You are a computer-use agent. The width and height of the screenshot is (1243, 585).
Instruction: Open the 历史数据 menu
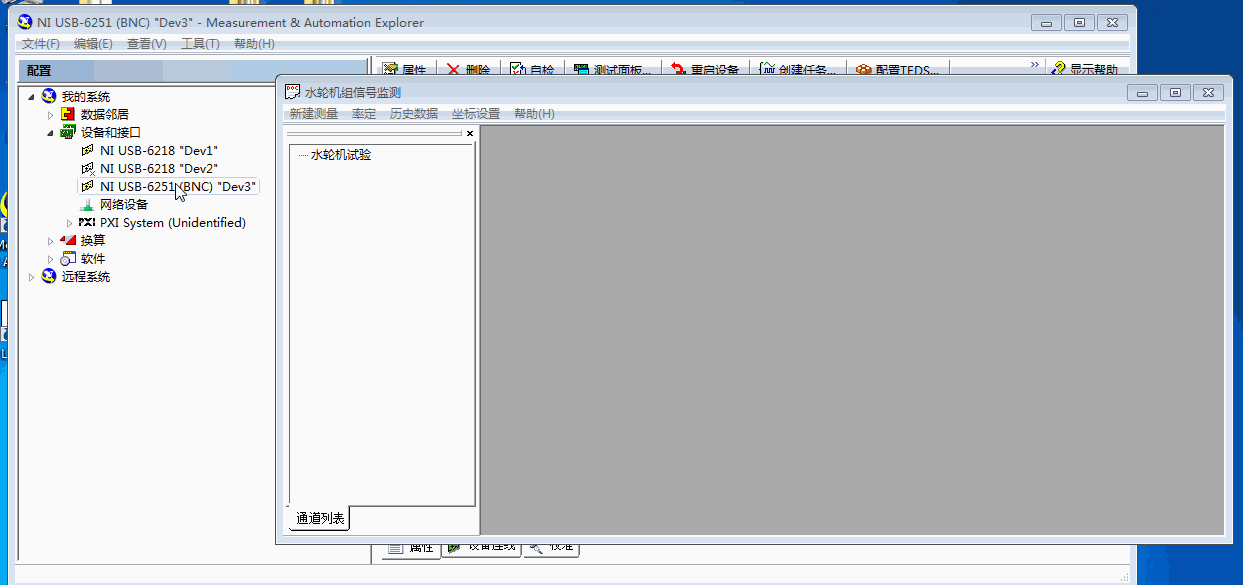point(414,114)
